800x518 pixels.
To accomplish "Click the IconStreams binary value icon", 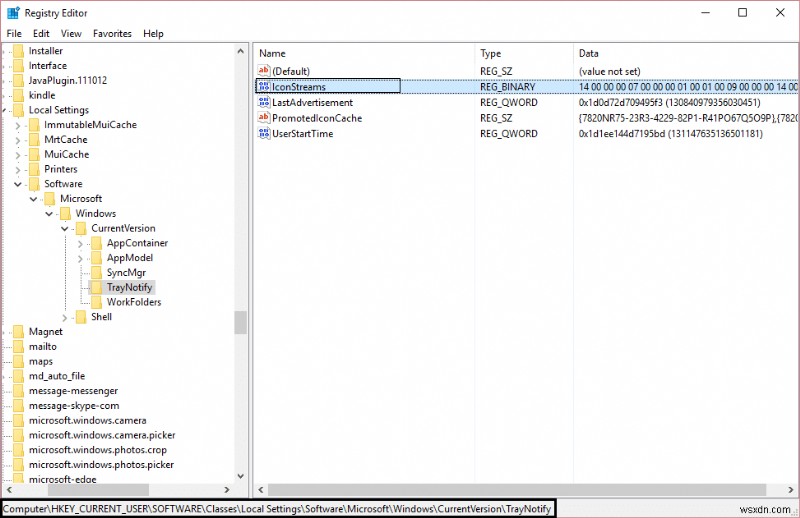I will point(264,86).
